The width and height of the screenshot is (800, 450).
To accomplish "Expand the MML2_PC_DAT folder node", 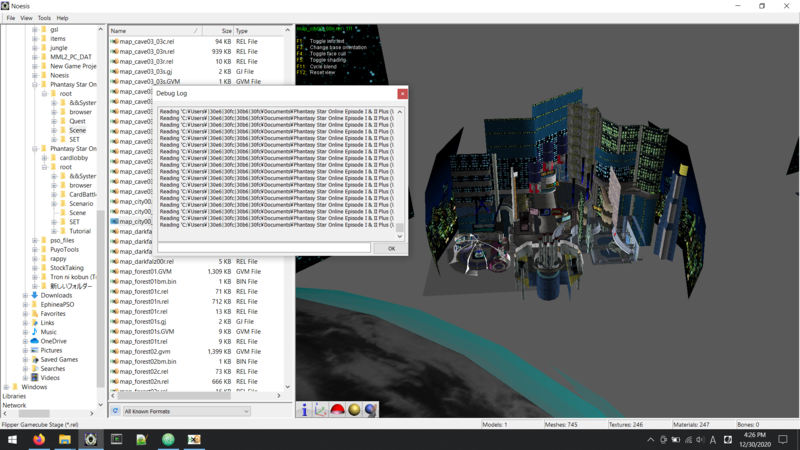I will [x=35, y=57].
